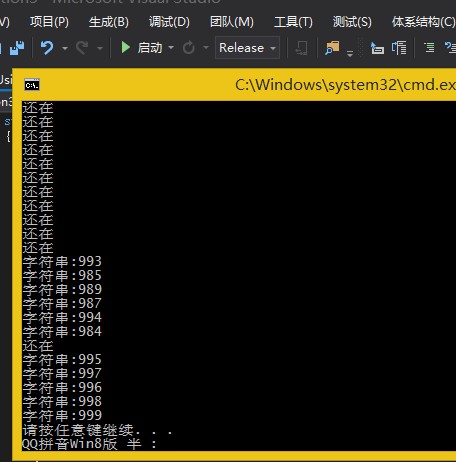
Task: Expand the 启动 target dropdown arrow
Action: click(x=171, y=48)
